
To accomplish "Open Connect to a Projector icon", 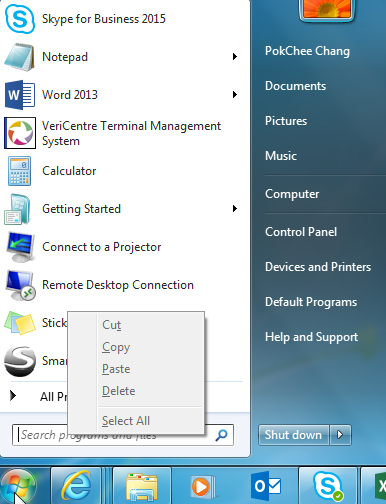I will (x=21, y=247).
